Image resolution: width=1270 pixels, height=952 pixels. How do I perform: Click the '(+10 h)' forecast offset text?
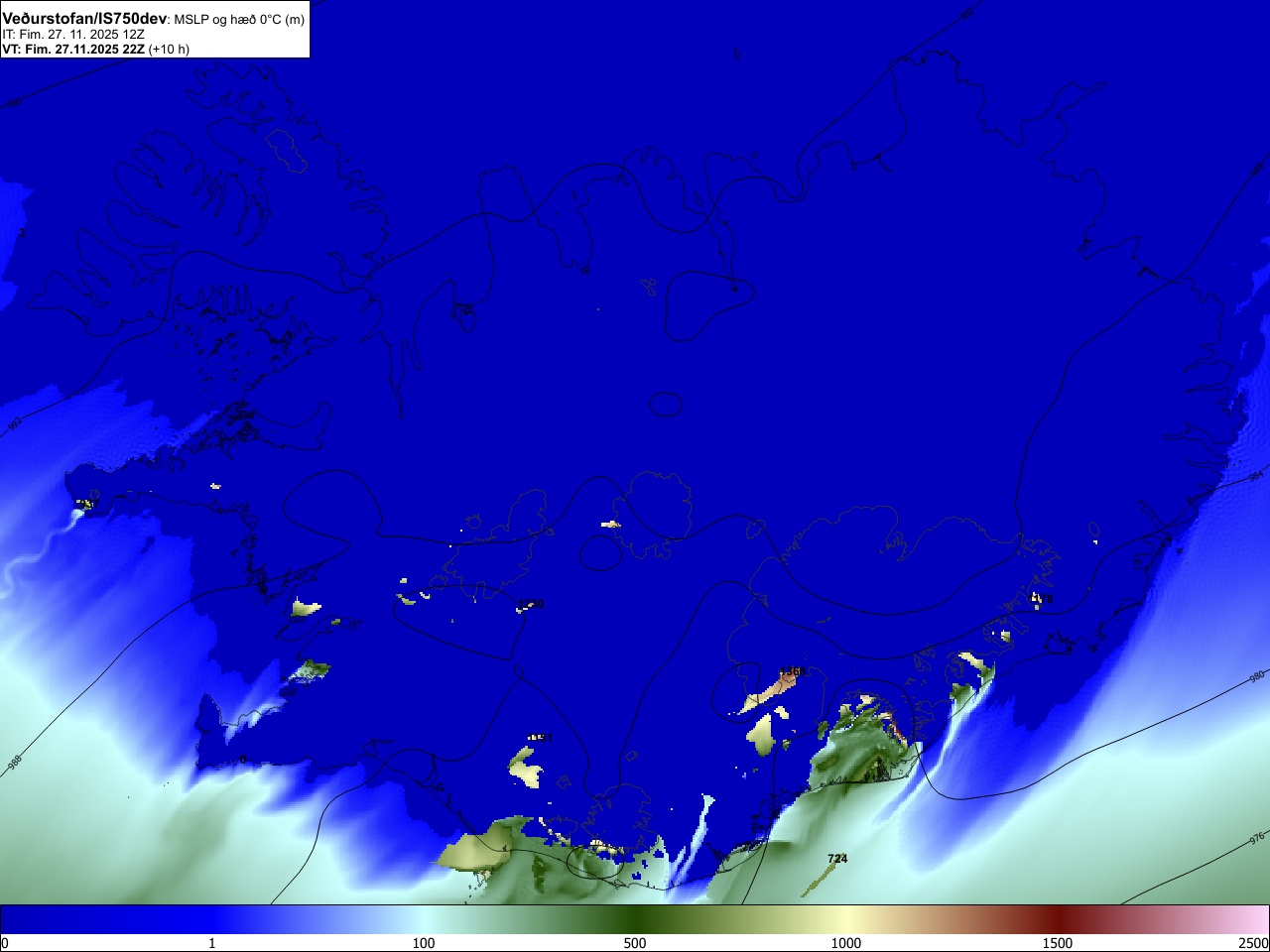(169, 49)
